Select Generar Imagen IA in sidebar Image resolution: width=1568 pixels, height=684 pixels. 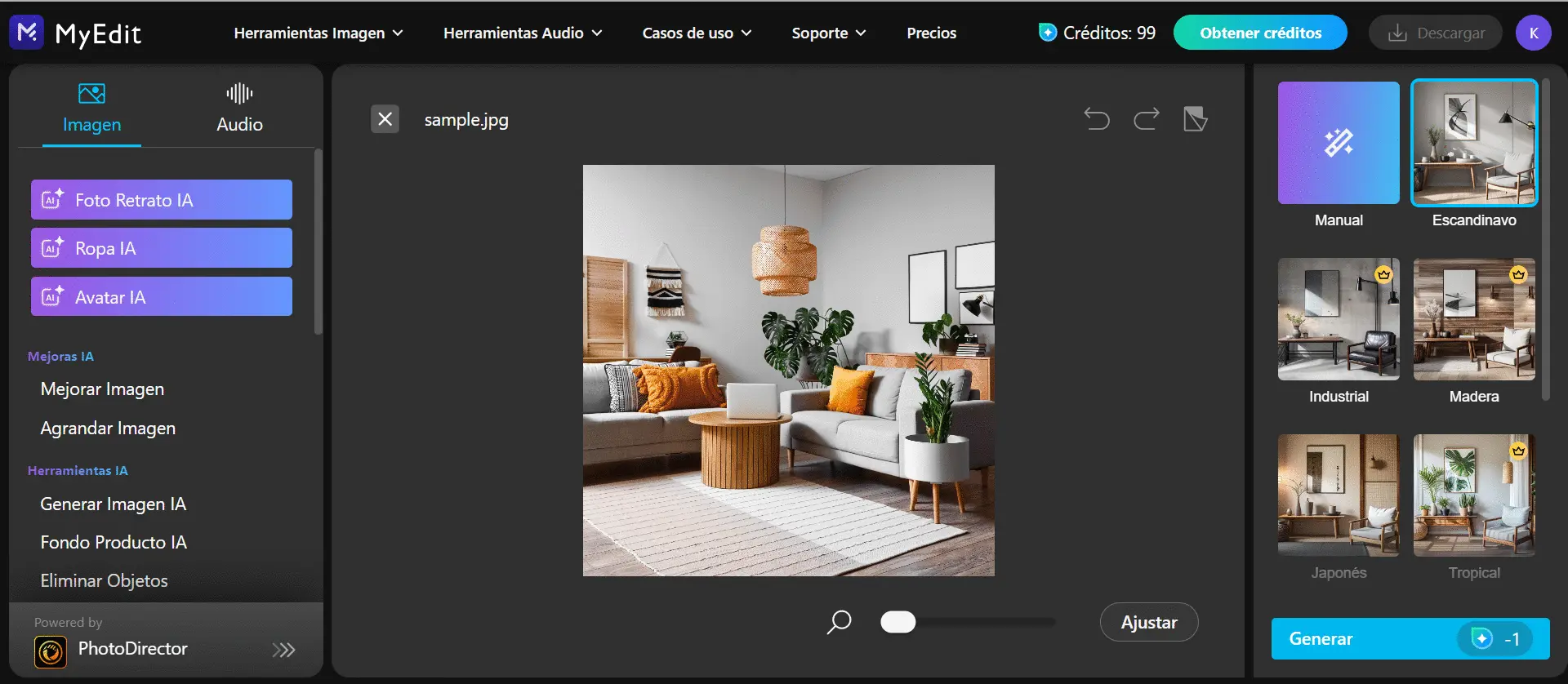[113, 504]
